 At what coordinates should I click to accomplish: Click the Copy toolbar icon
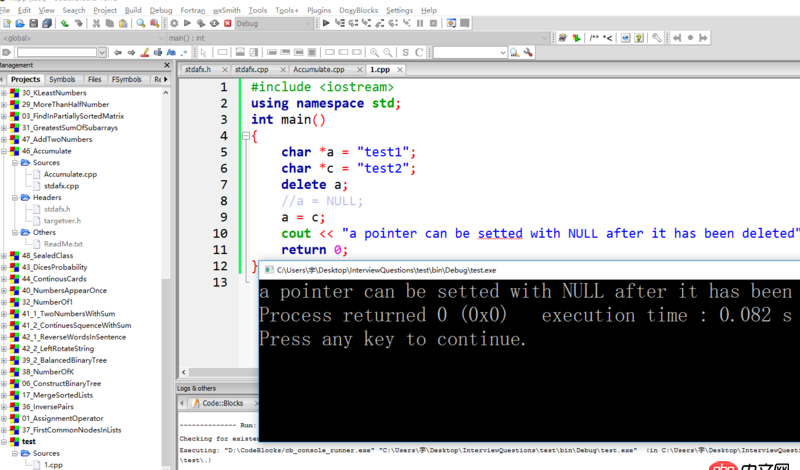click(109, 23)
